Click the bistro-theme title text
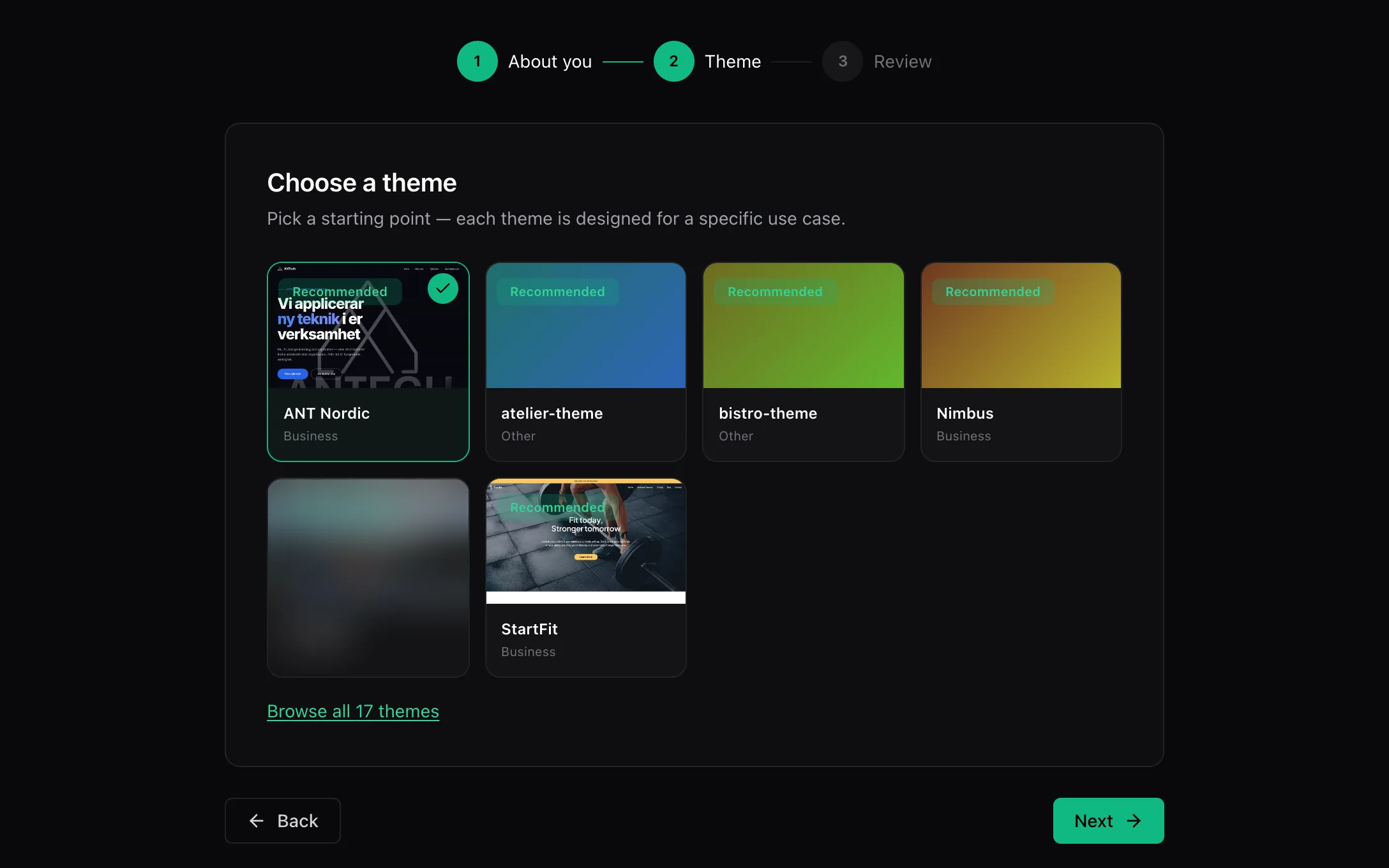 768,414
